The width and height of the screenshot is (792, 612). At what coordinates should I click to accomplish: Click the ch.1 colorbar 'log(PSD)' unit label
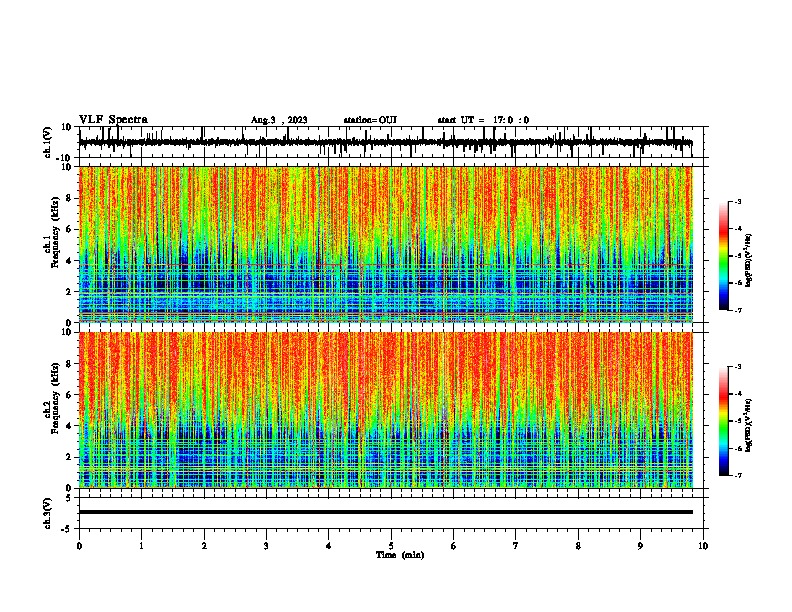(748, 260)
